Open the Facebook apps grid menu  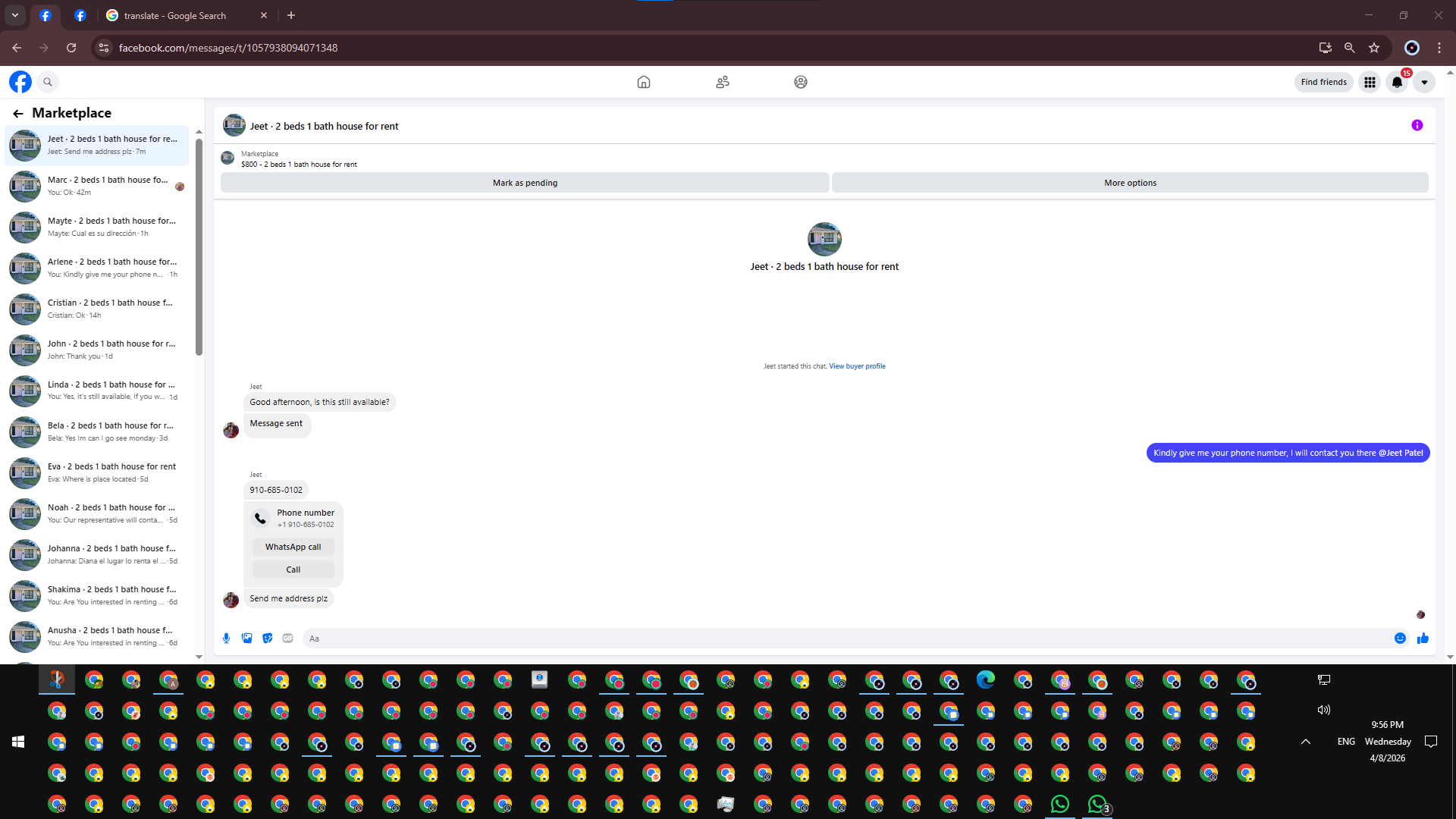[1370, 83]
